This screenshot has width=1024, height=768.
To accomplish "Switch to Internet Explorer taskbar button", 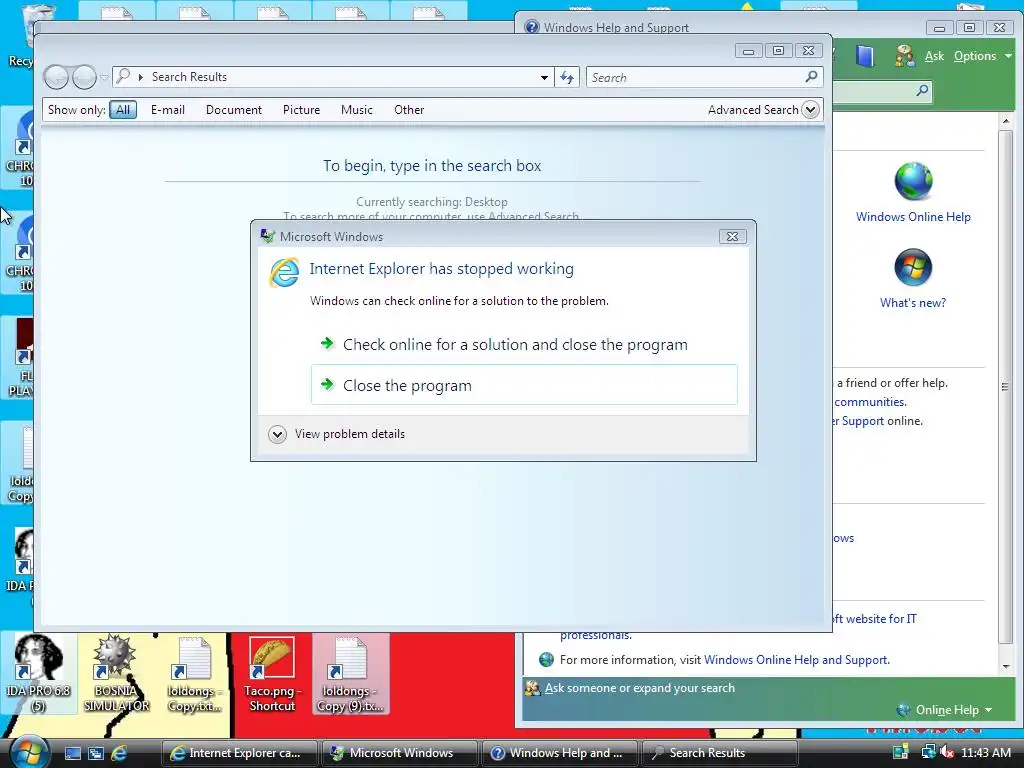I will click(x=239, y=753).
